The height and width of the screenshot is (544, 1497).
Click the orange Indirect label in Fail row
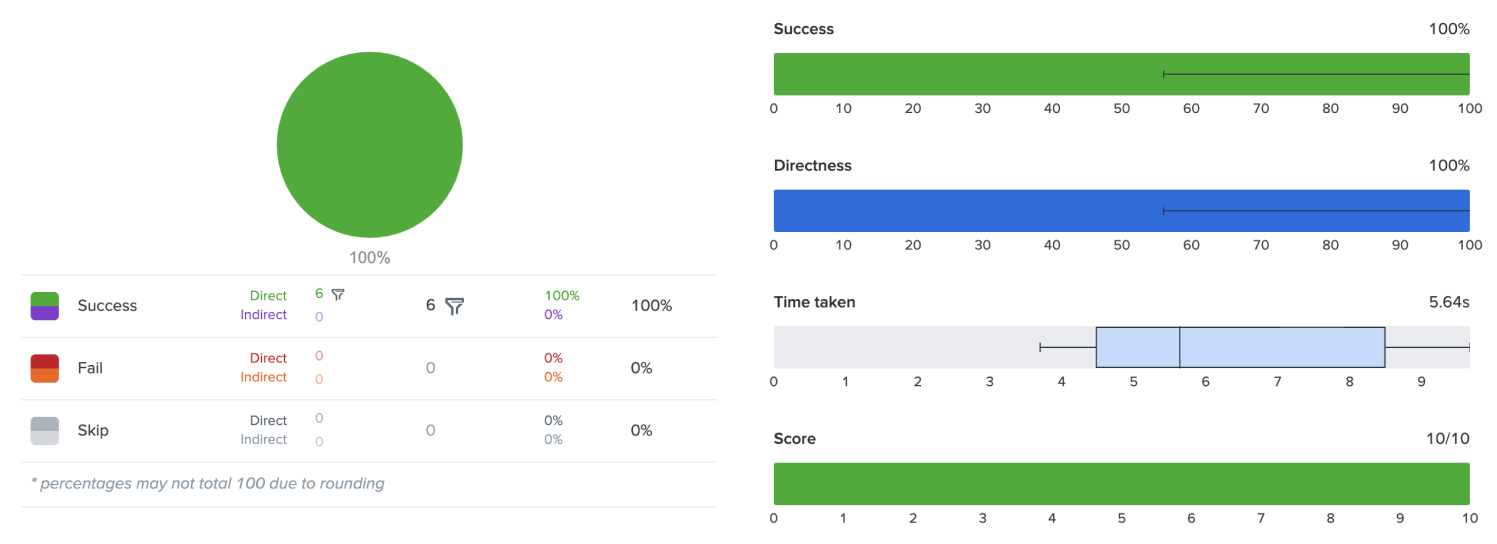(263, 377)
